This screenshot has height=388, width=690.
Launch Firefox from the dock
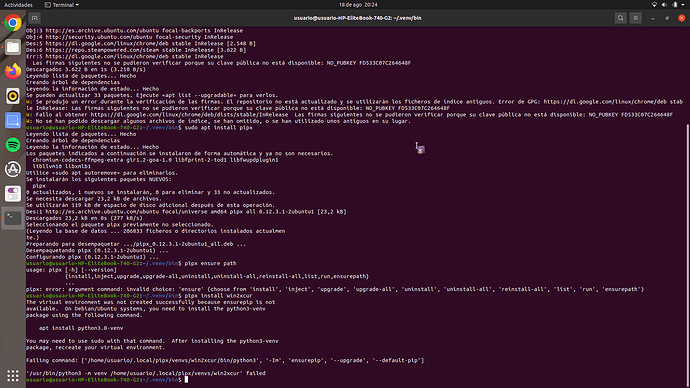pos(13,71)
